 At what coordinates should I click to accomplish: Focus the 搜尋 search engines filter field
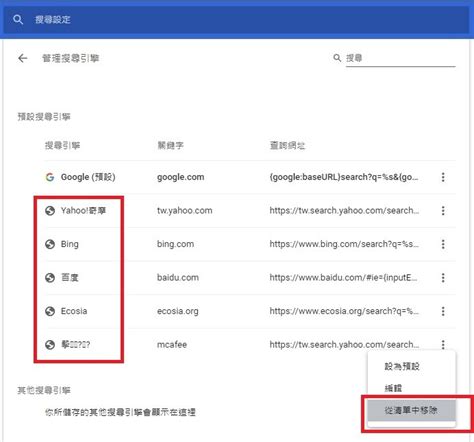pyautogui.click(x=400, y=58)
